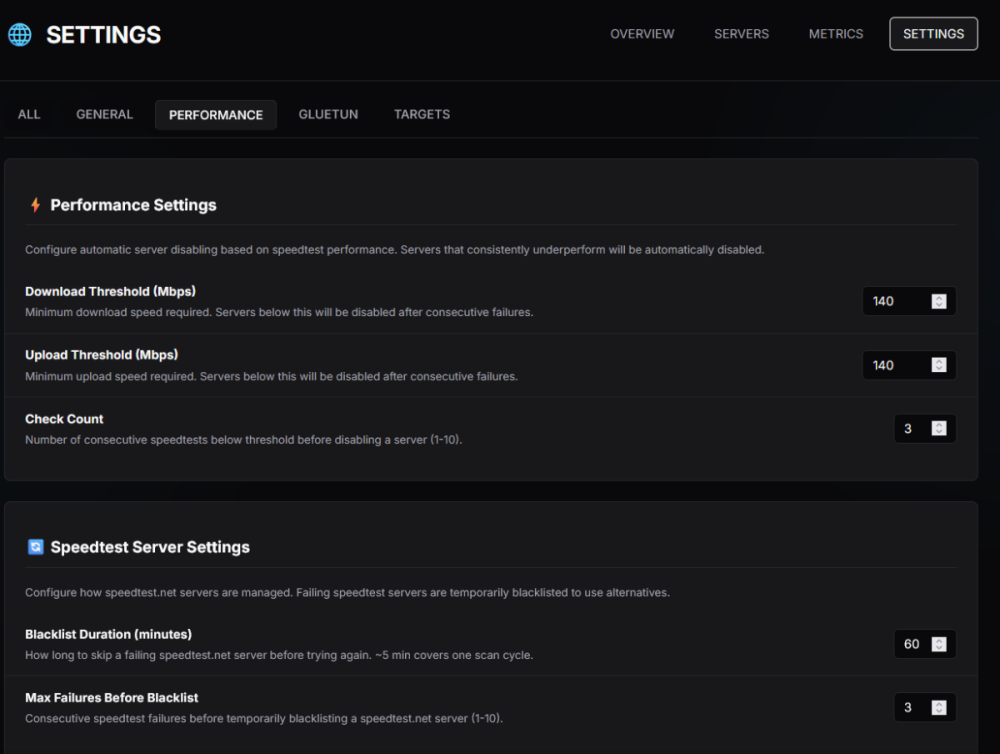1000x754 pixels.
Task: Click the lightning bolt Performance Settings icon
Action: pyautogui.click(x=36, y=204)
